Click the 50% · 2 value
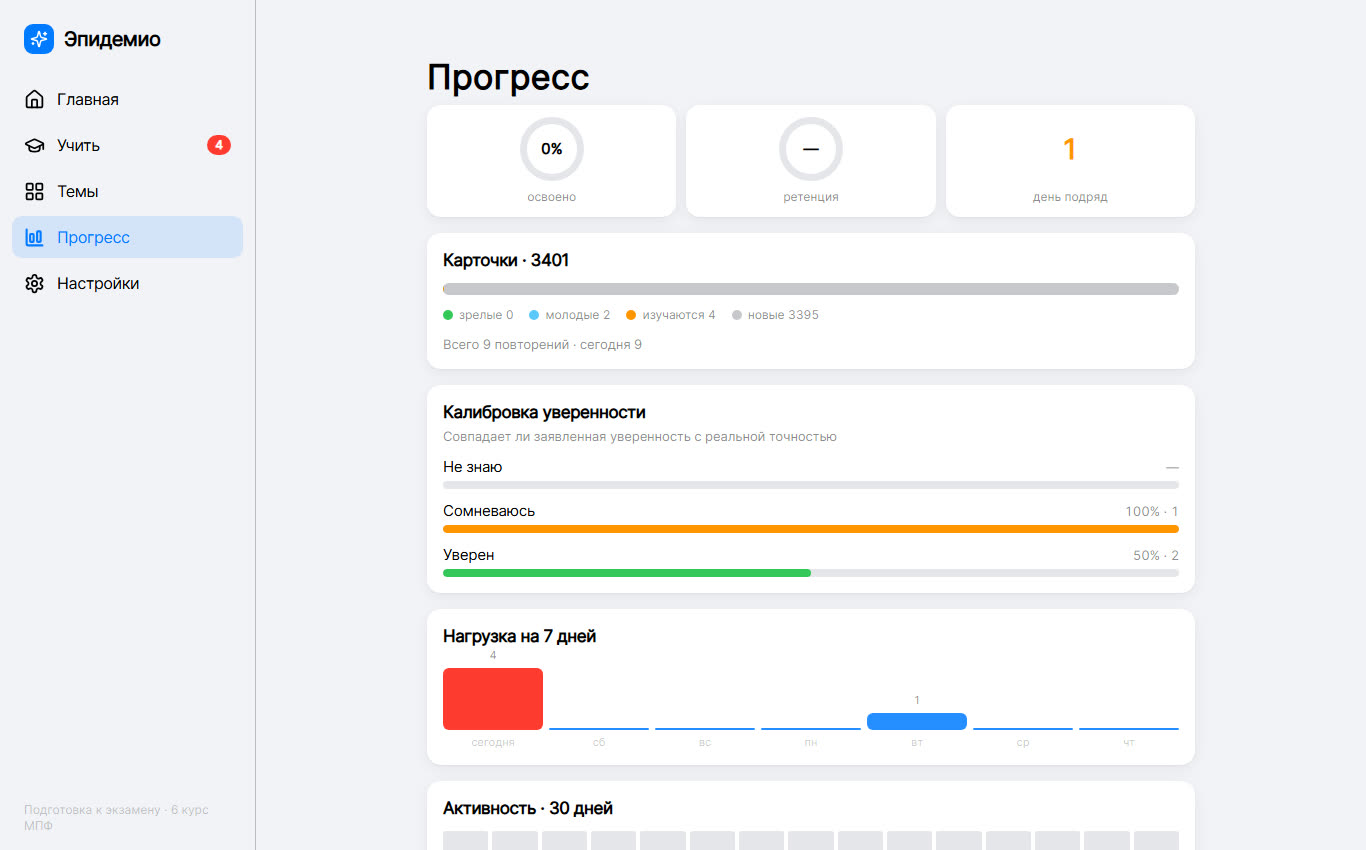Screen dimensions: 1366x850 pyautogui.click(x=1156, y=556)
